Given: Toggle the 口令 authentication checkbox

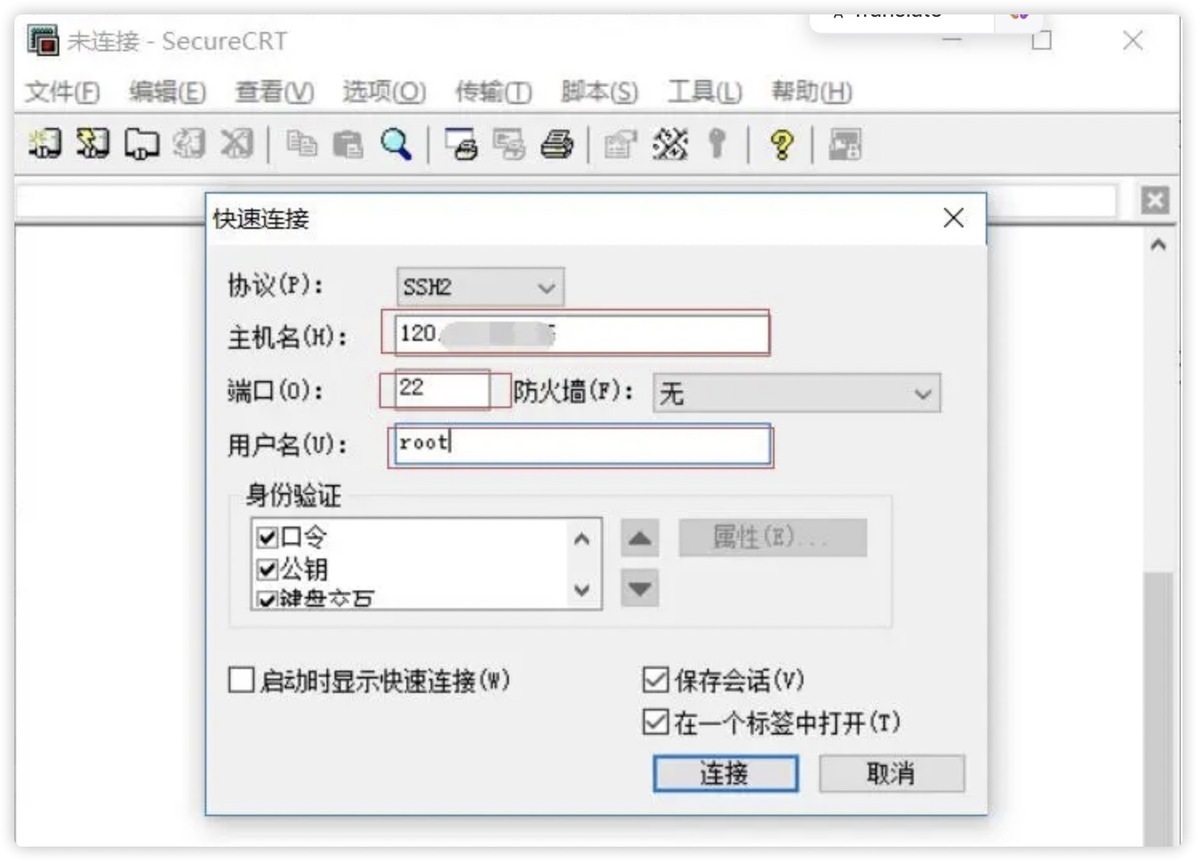Looking at the screenshot, I should (x=267, y=537).
